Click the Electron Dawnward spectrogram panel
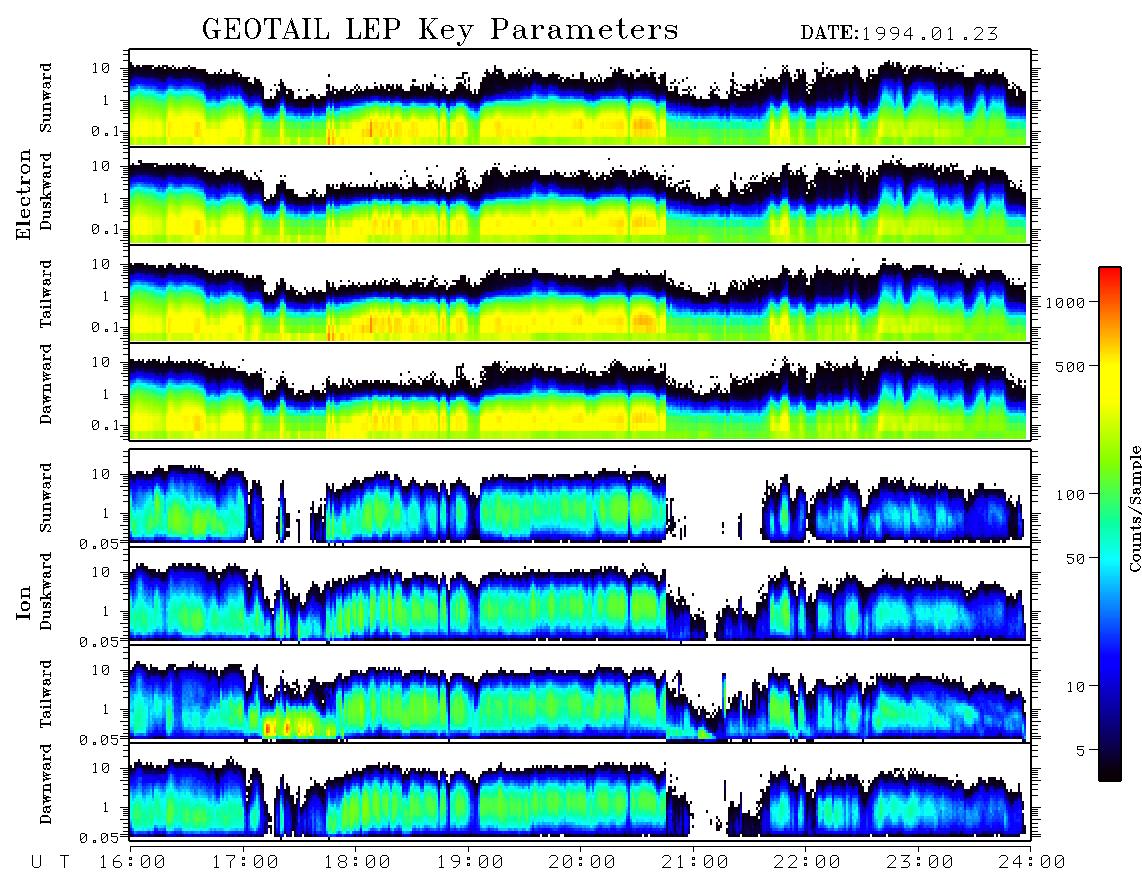Viewport: 1142px width, 880px height. (580, 391)
